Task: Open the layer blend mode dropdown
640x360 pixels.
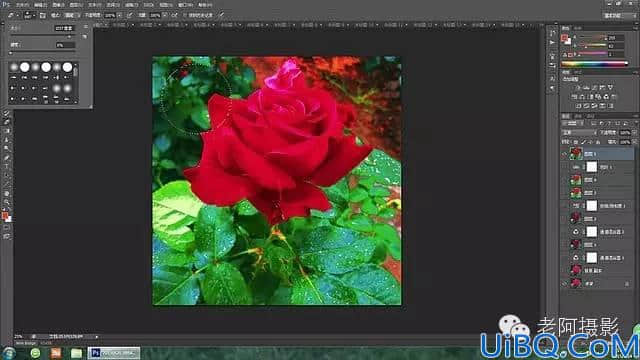Action: [579, 133]
